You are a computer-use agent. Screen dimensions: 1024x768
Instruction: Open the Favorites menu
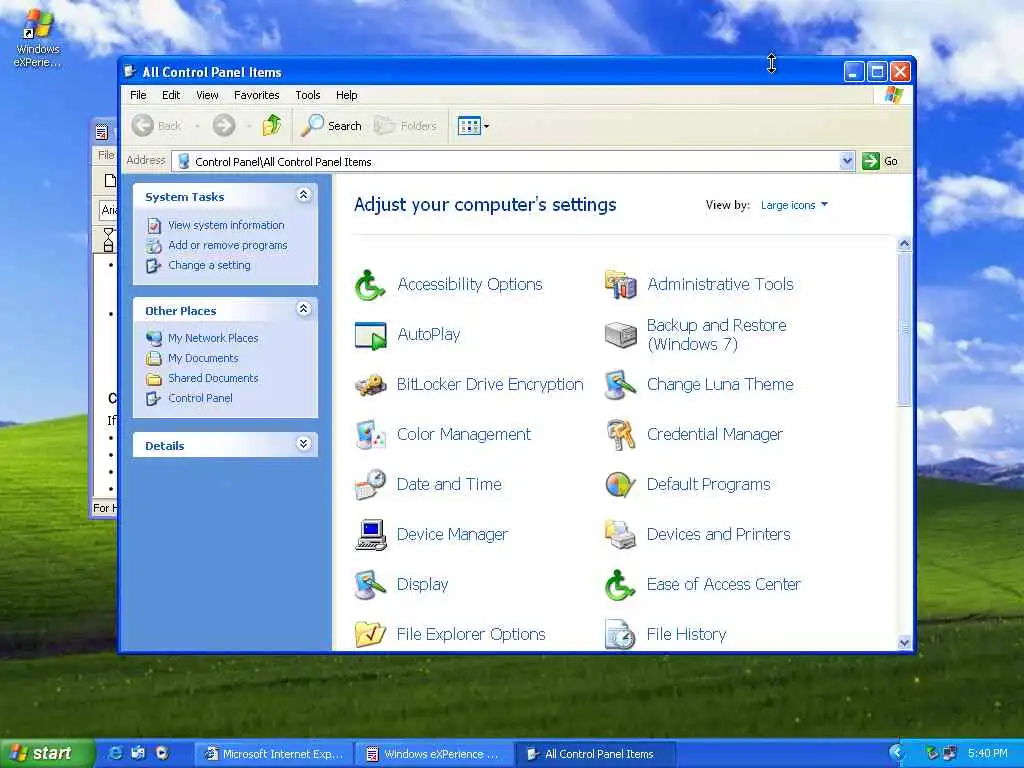257,95
